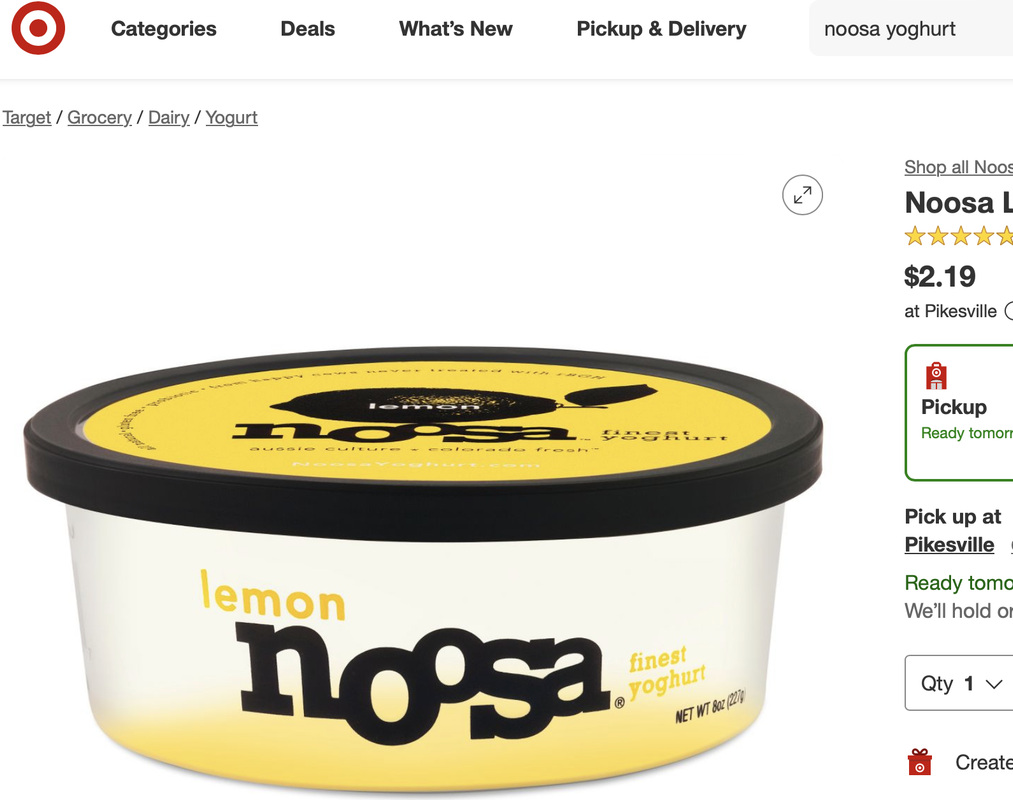
Task: Expand the product image fullscreen
Action: coord(802,195)
